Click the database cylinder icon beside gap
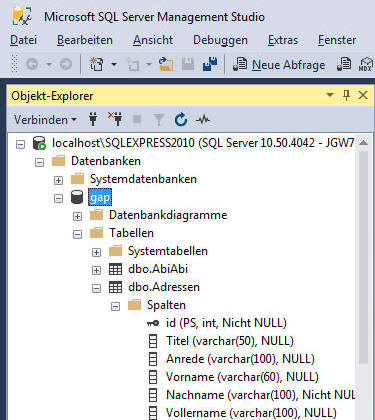 (77, 197)
